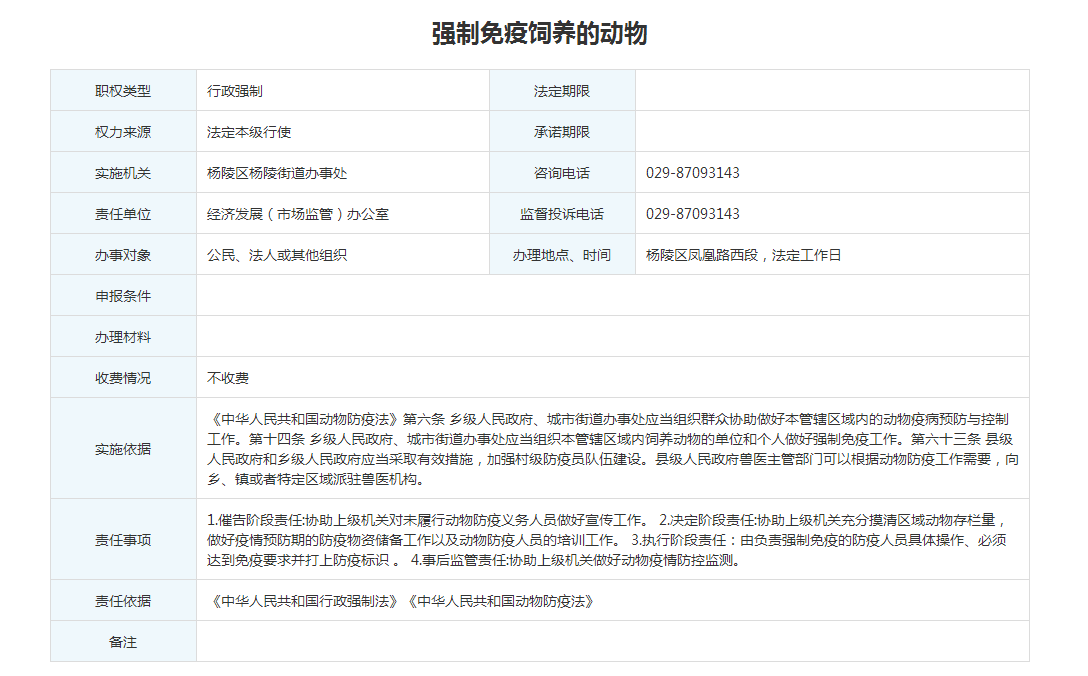Select the 杨陵区杨陵街道办事处 text
Screen dimensions: 1088x676
pos(277,173)
